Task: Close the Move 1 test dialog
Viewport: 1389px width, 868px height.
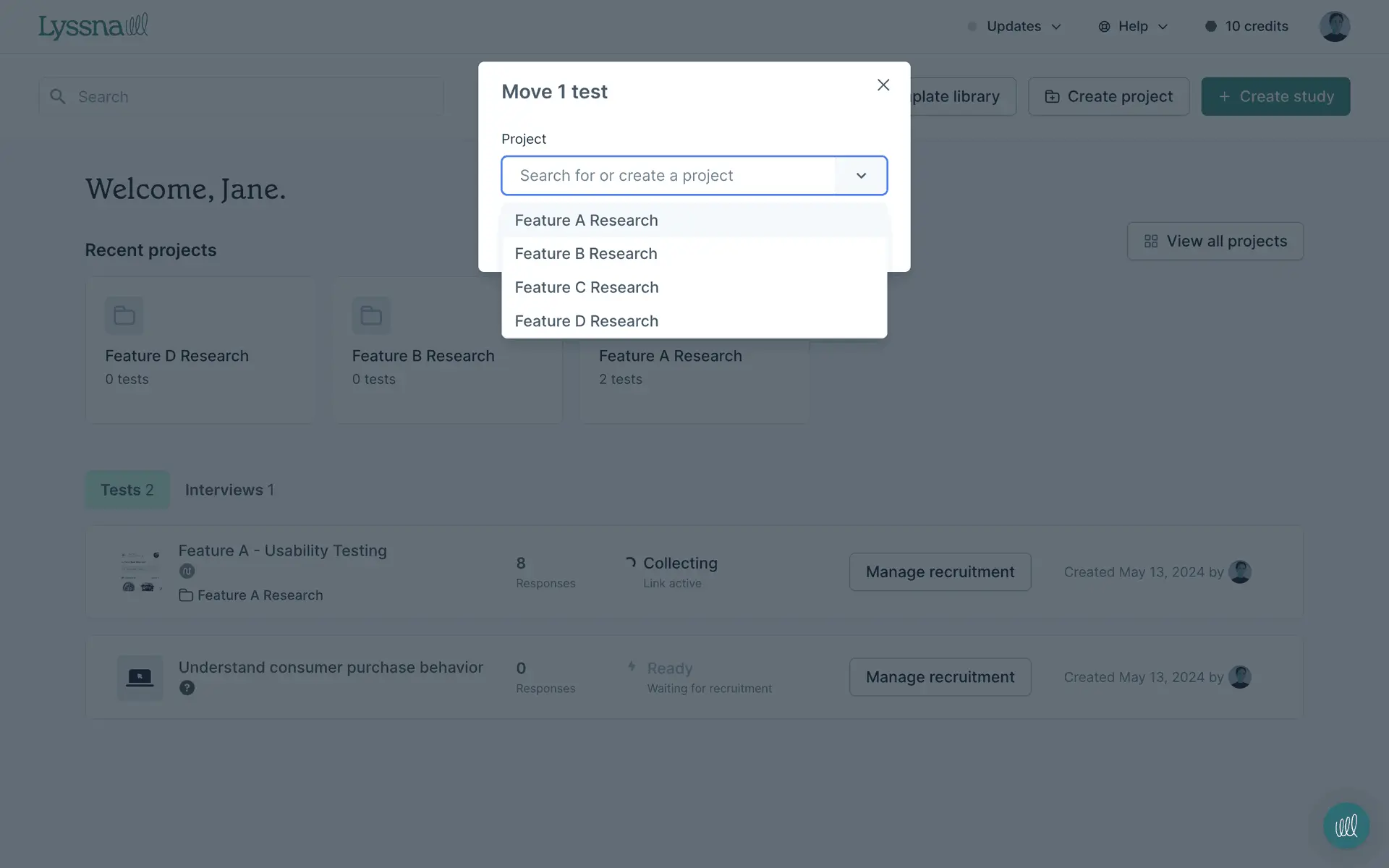Action: pos(883,85)
